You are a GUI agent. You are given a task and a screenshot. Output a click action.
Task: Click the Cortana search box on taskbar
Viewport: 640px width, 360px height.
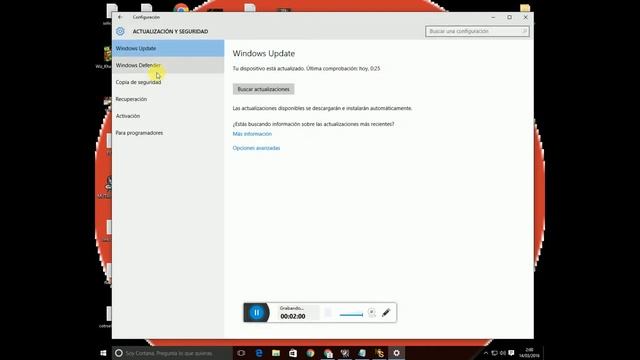click(x=172, y=353)
